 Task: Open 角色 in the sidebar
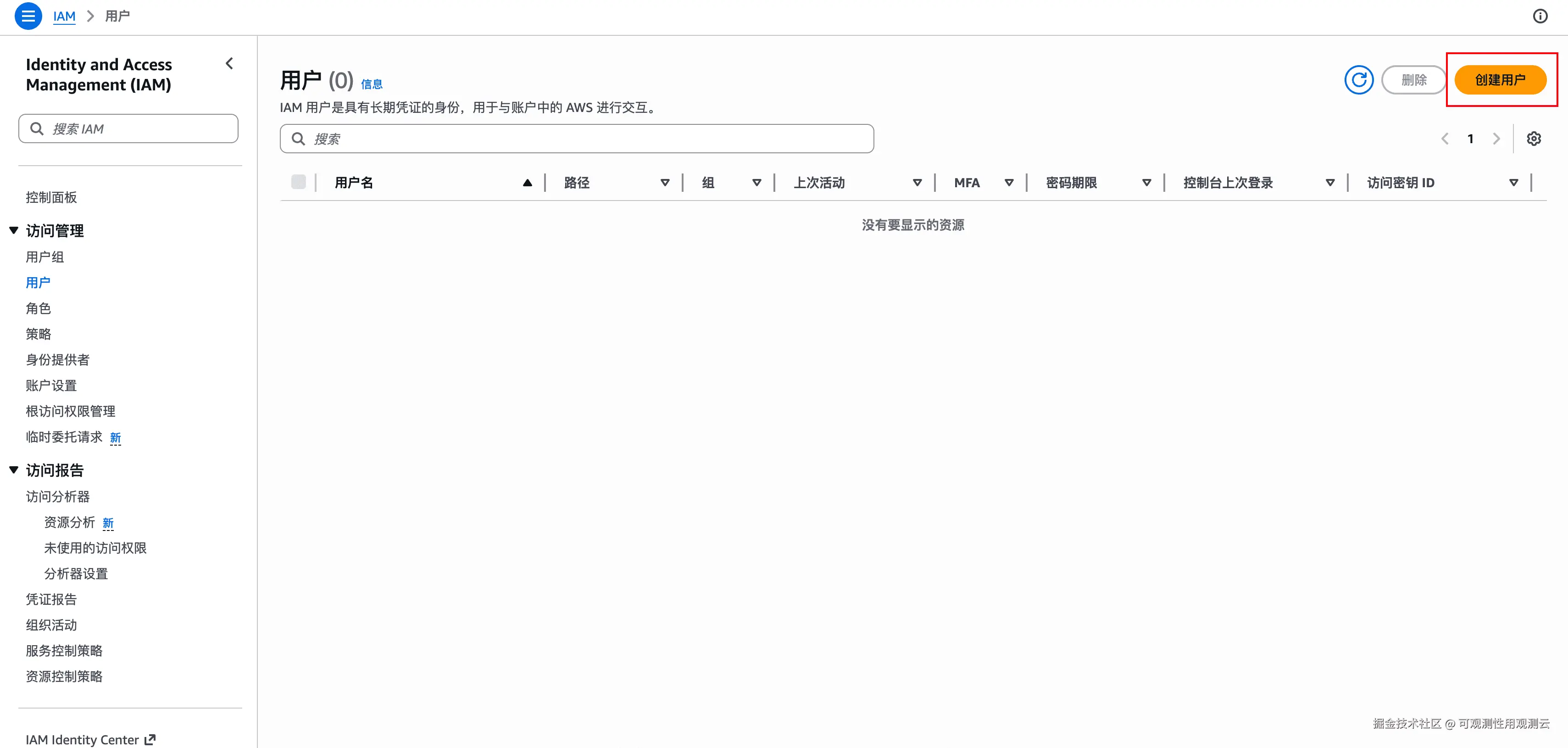(x=39, y=308)
